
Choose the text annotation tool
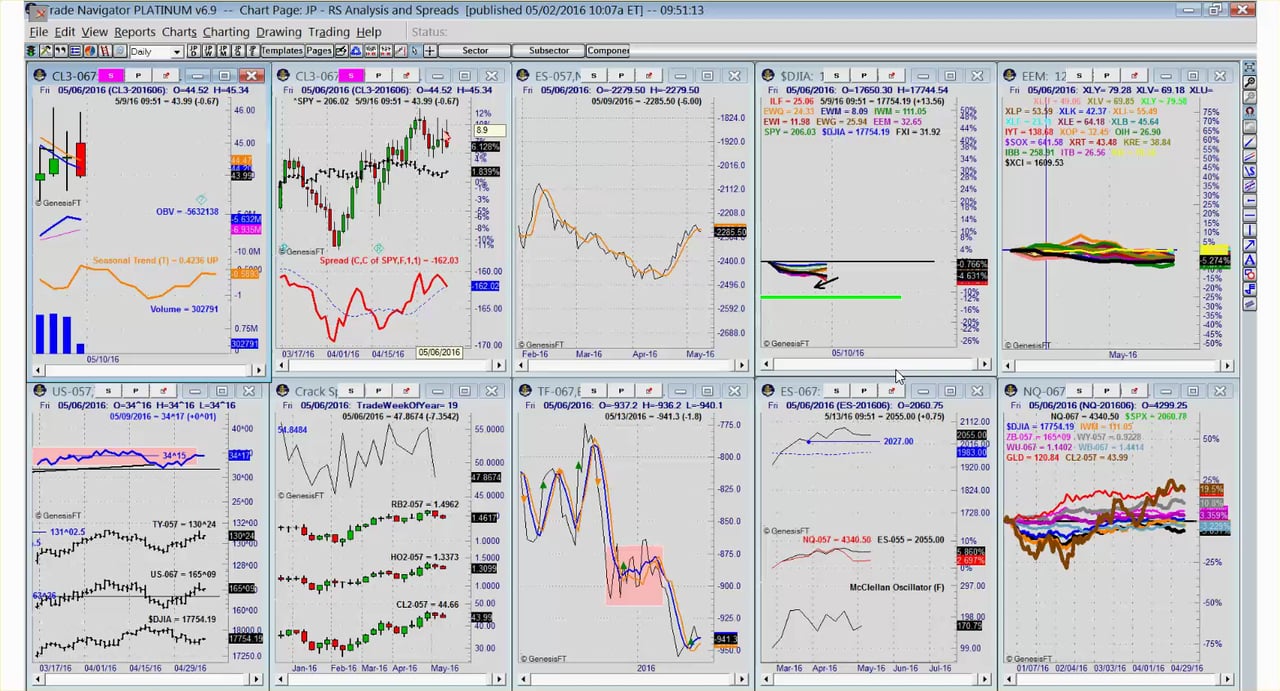click(1250, 260)
